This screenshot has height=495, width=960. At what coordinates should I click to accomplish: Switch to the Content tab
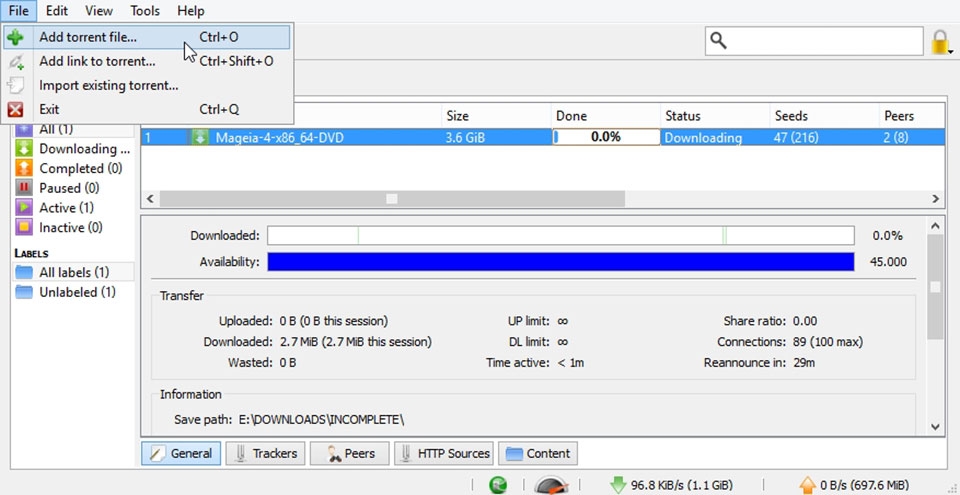[x=538, y=453]
